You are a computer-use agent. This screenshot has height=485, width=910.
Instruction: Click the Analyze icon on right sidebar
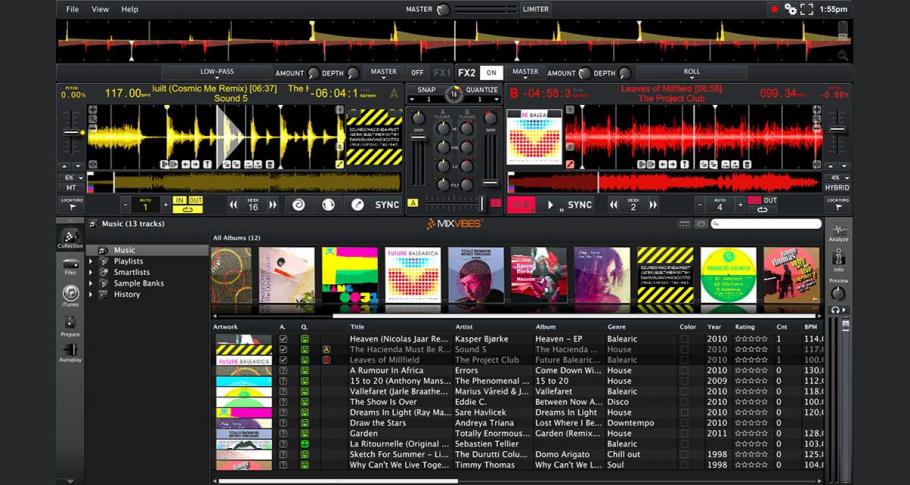click(838, 232)
